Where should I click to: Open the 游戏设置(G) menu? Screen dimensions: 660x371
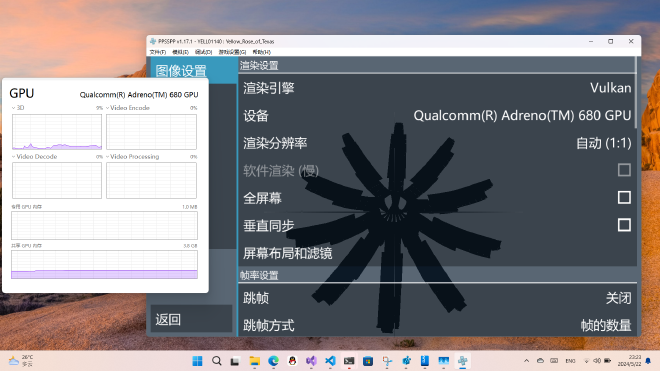232,52
